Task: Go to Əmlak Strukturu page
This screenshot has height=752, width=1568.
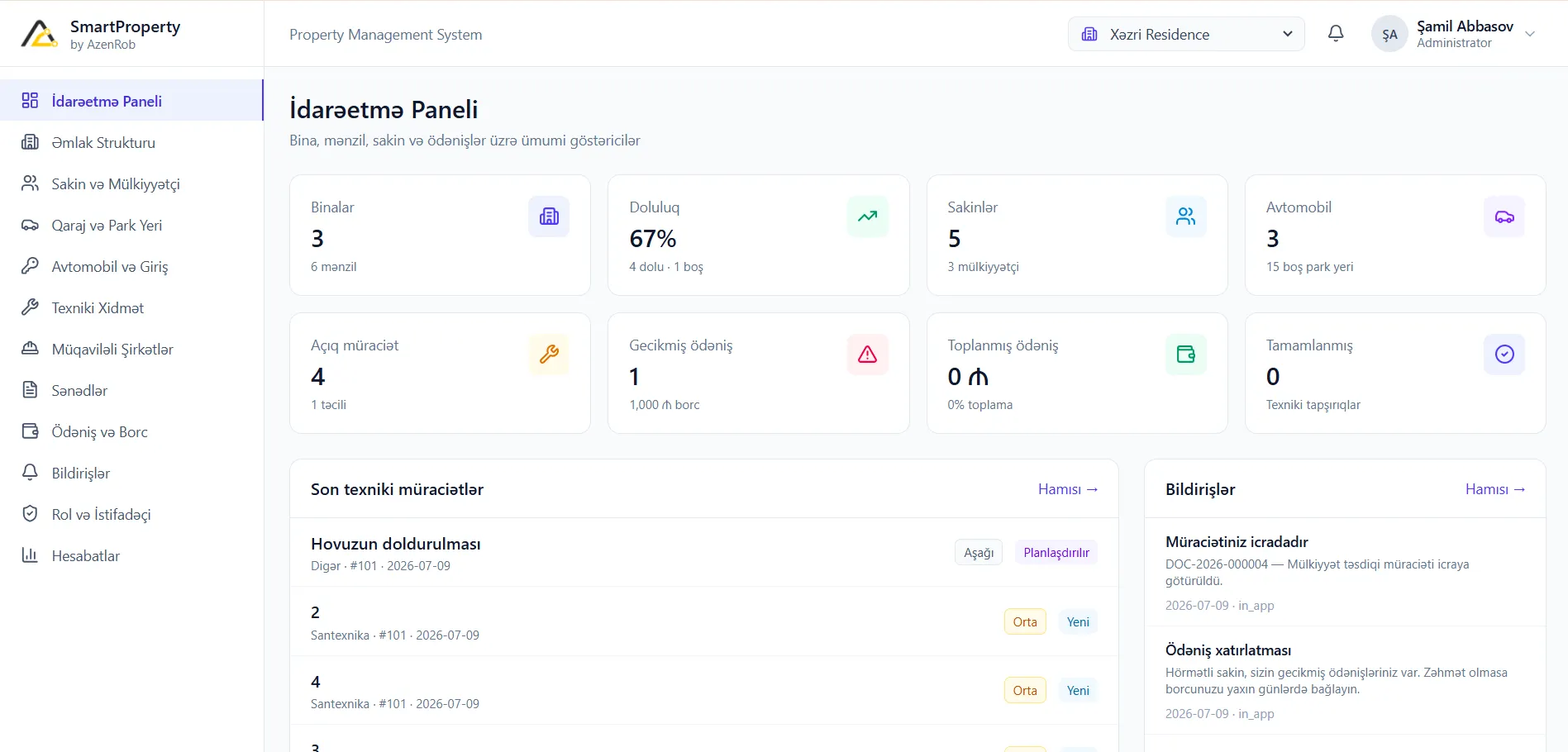Action: pyautogui.click(x=131, y=142)
